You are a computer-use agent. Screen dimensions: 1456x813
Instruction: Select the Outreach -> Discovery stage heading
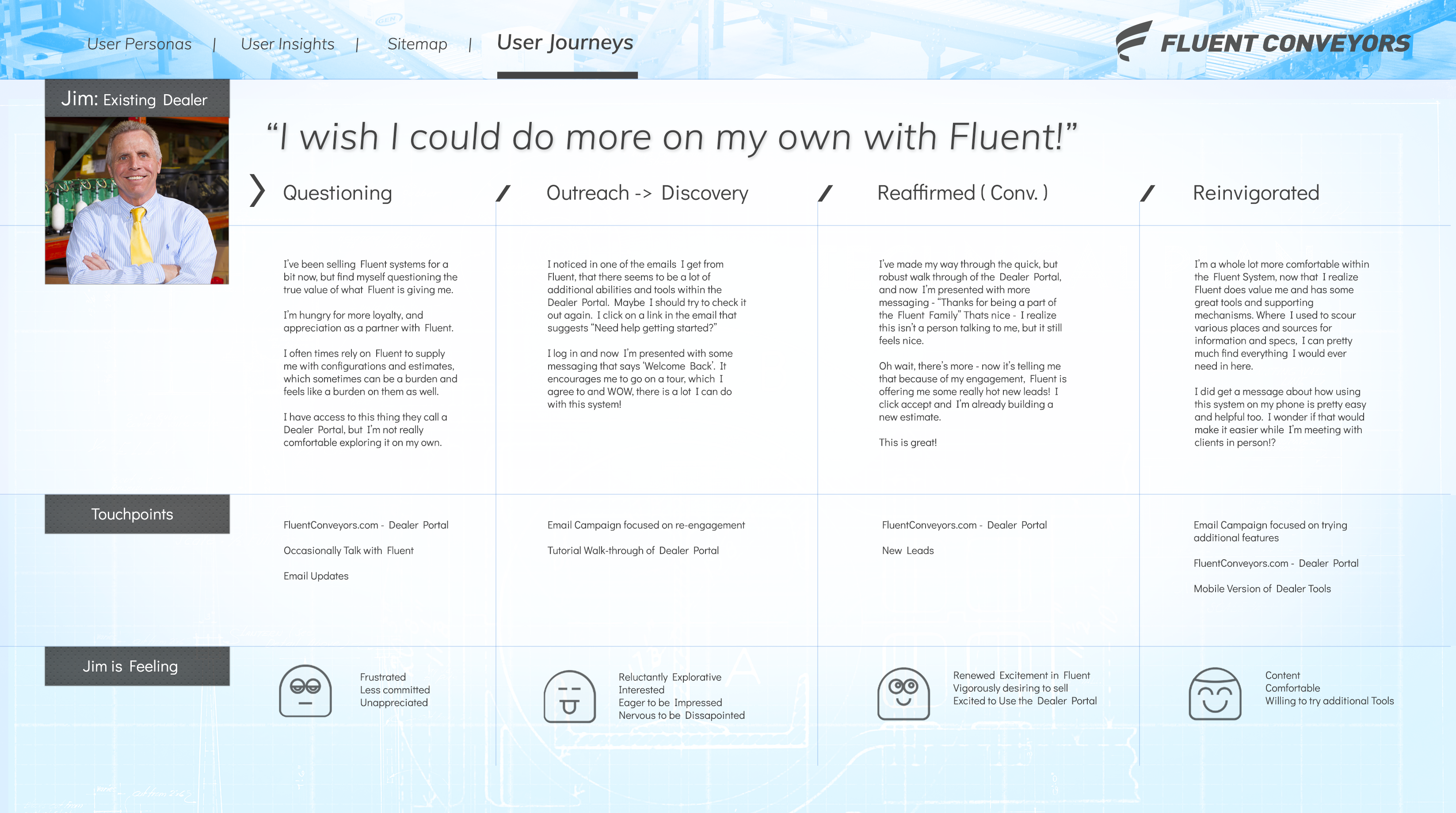click(x=647, y=193)
